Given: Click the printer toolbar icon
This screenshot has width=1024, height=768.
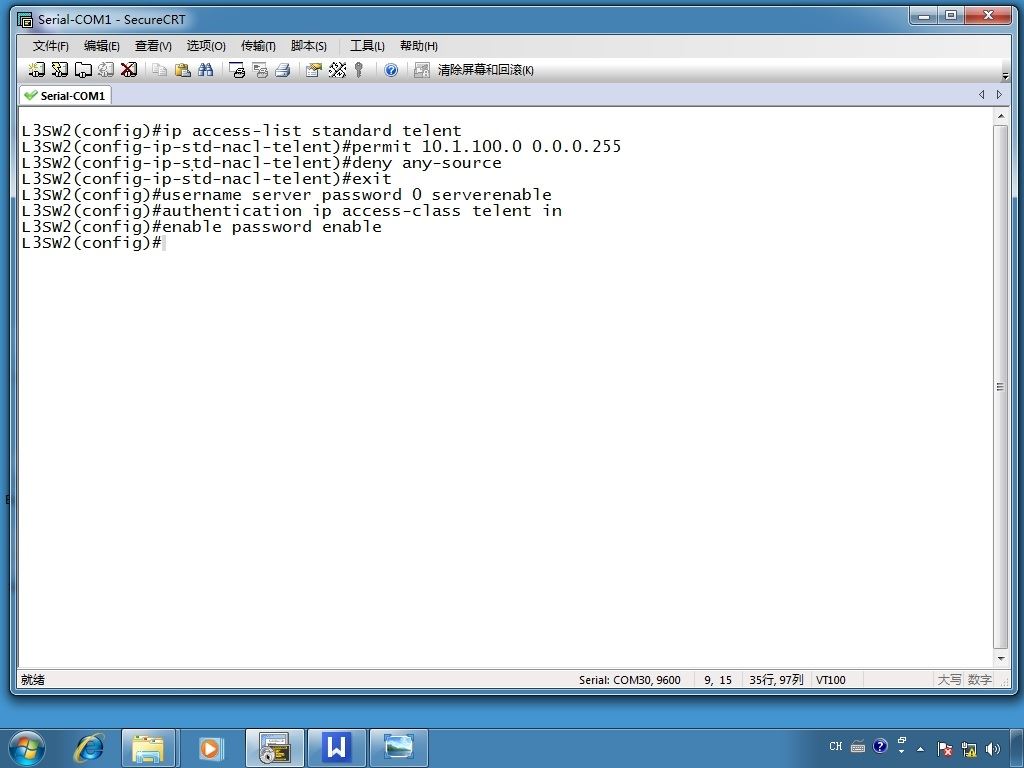Looking at the screenshot, I should click(283, 70).
